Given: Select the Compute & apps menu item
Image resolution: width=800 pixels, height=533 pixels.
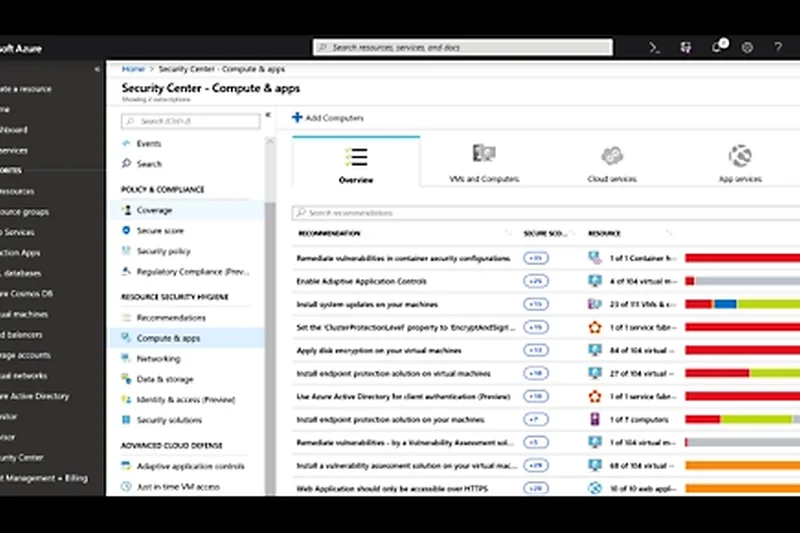Looking at the screenshot, I should [187, 338].
